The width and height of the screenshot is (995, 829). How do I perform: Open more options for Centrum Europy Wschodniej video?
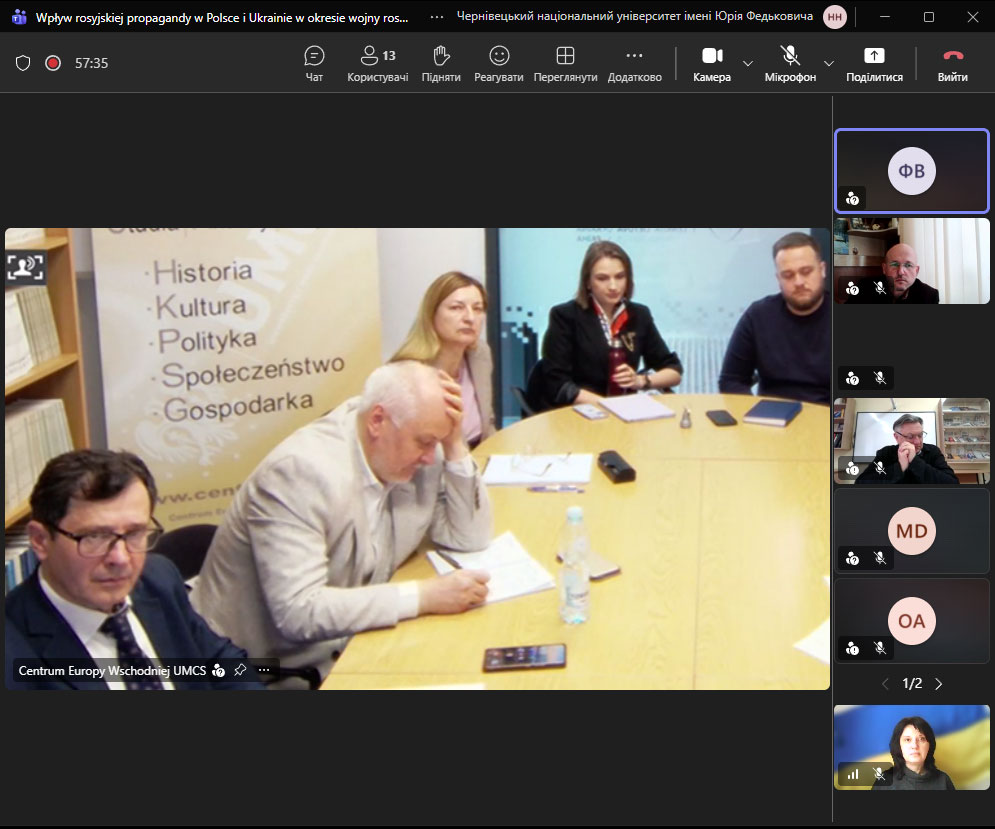(x=264, y=670)
